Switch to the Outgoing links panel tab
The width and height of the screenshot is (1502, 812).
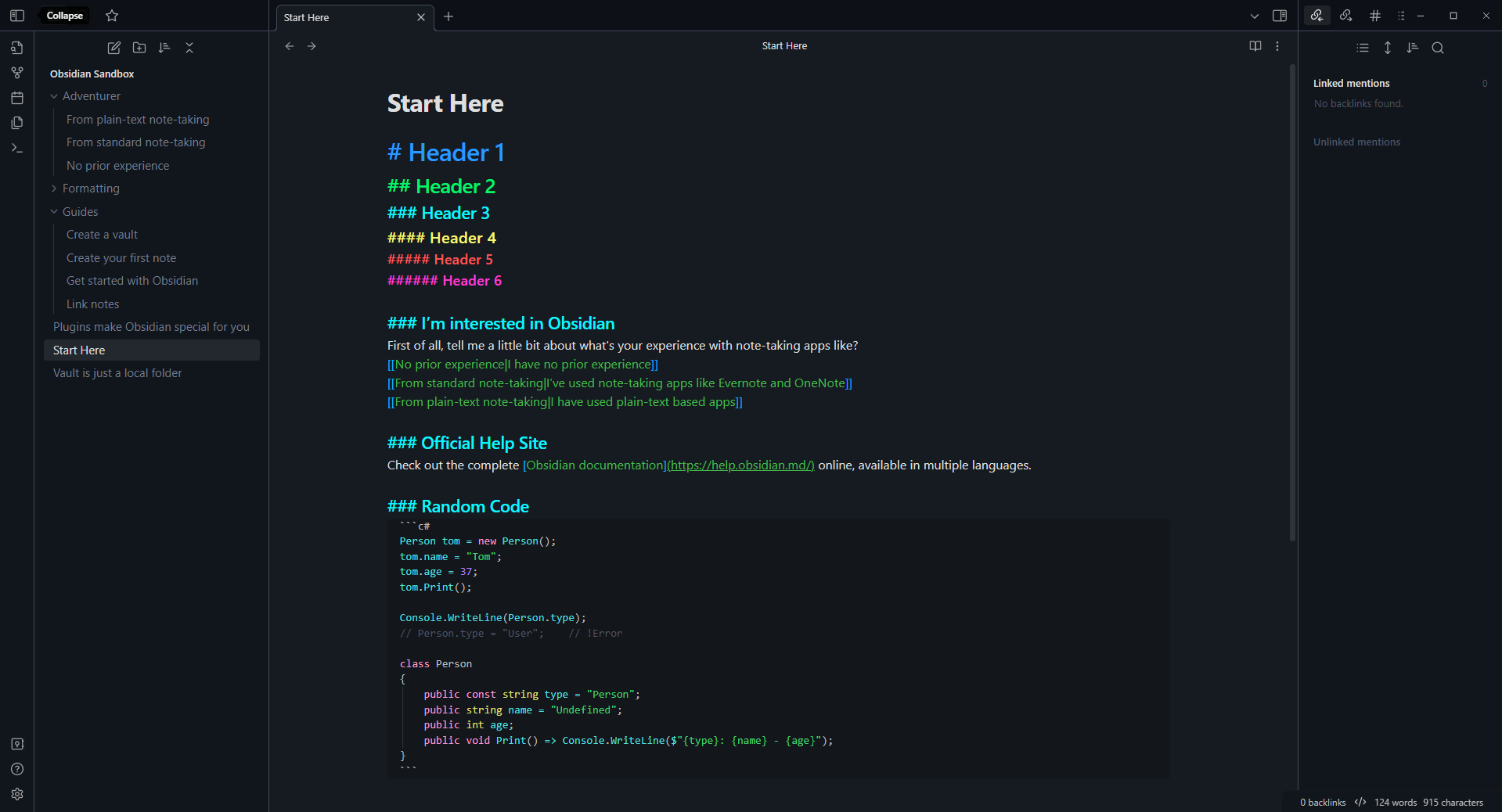pos(1346,16)
